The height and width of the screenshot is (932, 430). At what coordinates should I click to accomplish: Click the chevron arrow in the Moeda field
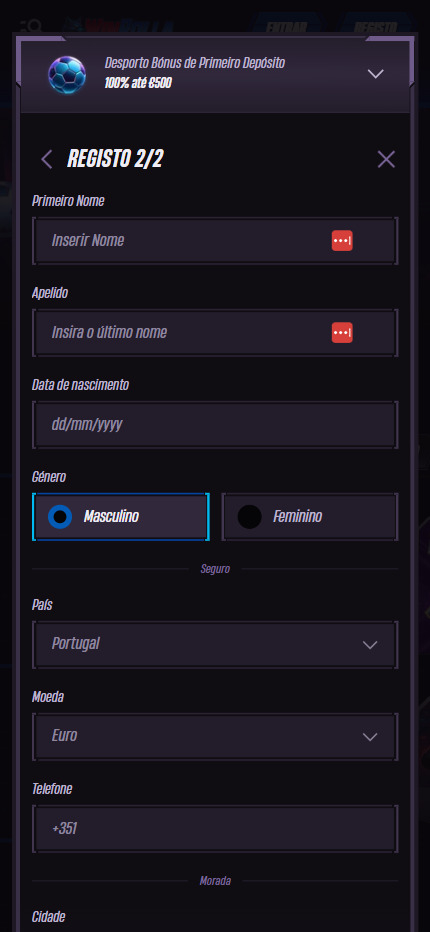(370, 737)
